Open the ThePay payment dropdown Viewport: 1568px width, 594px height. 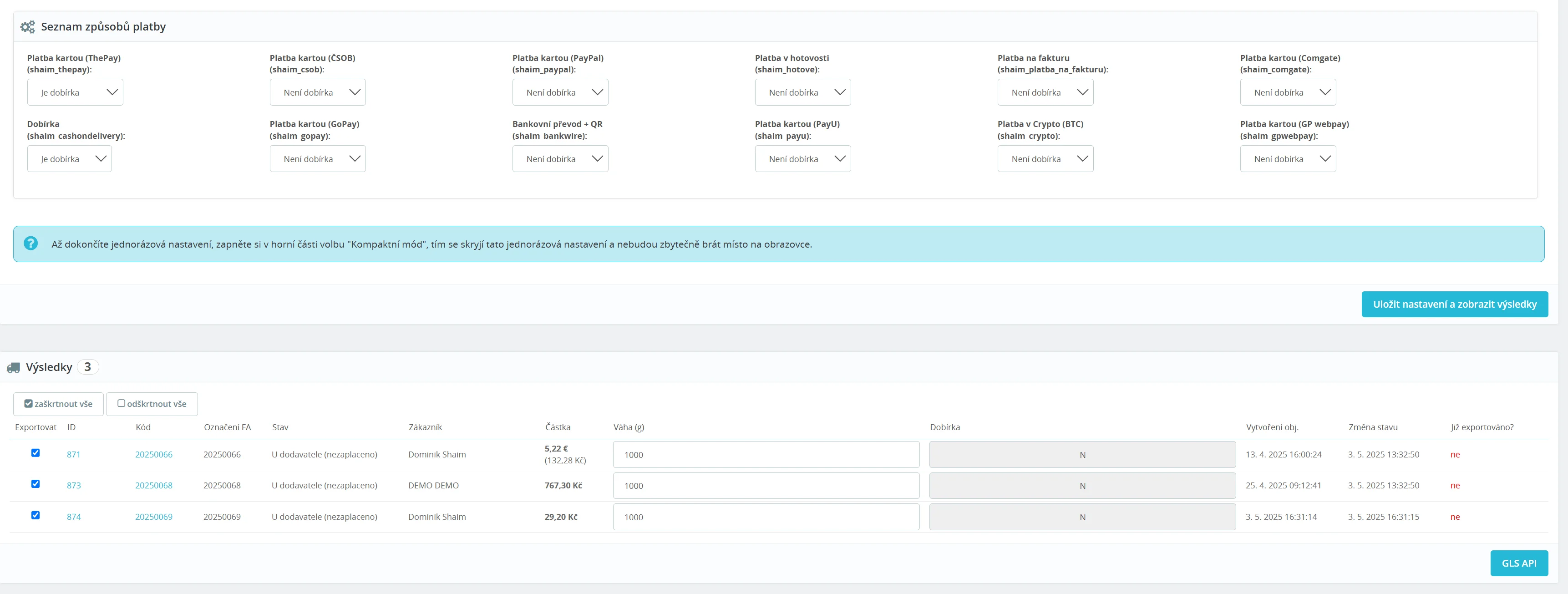point(75,92)
